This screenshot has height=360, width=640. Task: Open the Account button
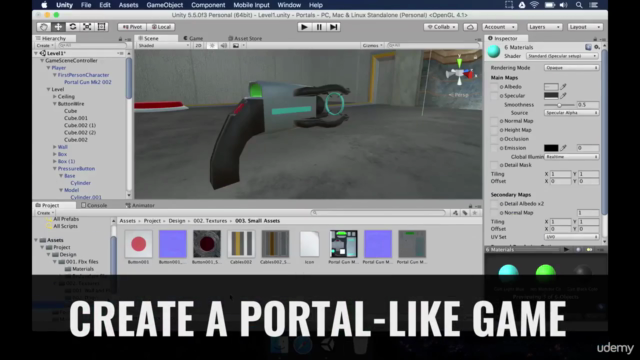click(x=500, y=27)
